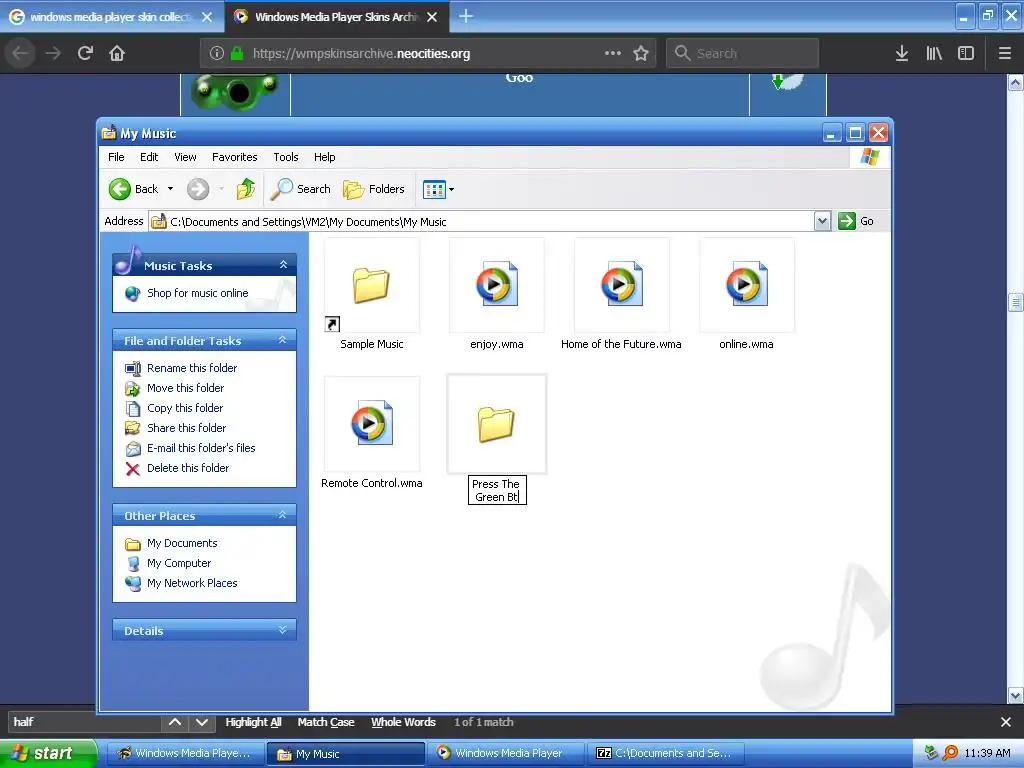Click the Firefox search box
Screen dimensions: 1024x768
pyautogui.click(x=743, y=53)
